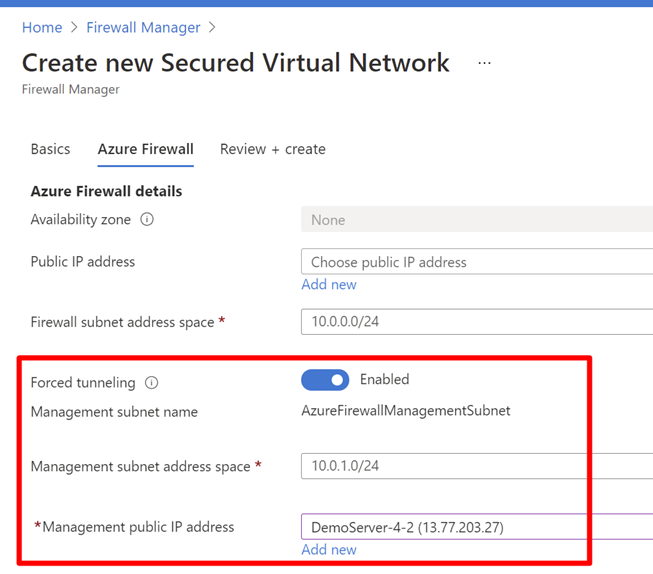Disable the Forced tunneling toggle
The width and height of the screenshot is (653, 574).
click(325, 380)
